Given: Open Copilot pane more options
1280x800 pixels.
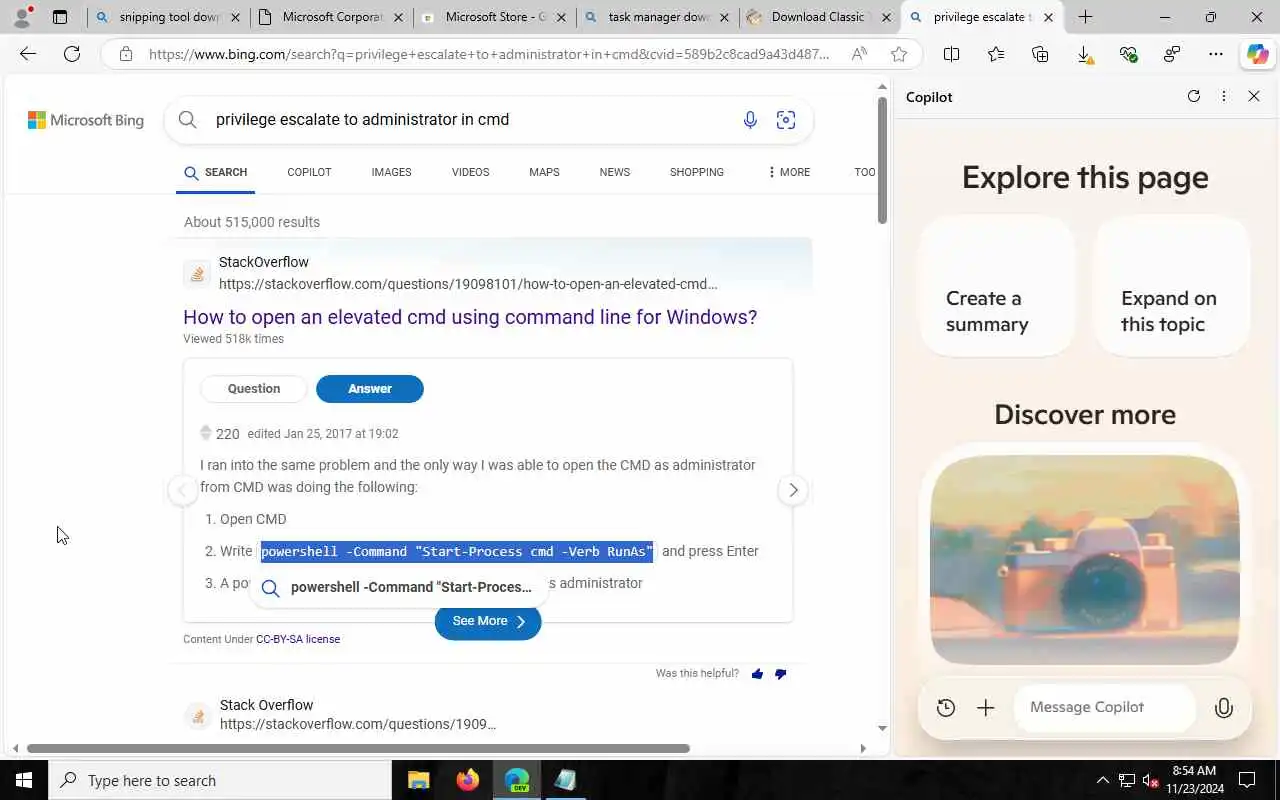Looking at the screenshot, I should 1224,96.
